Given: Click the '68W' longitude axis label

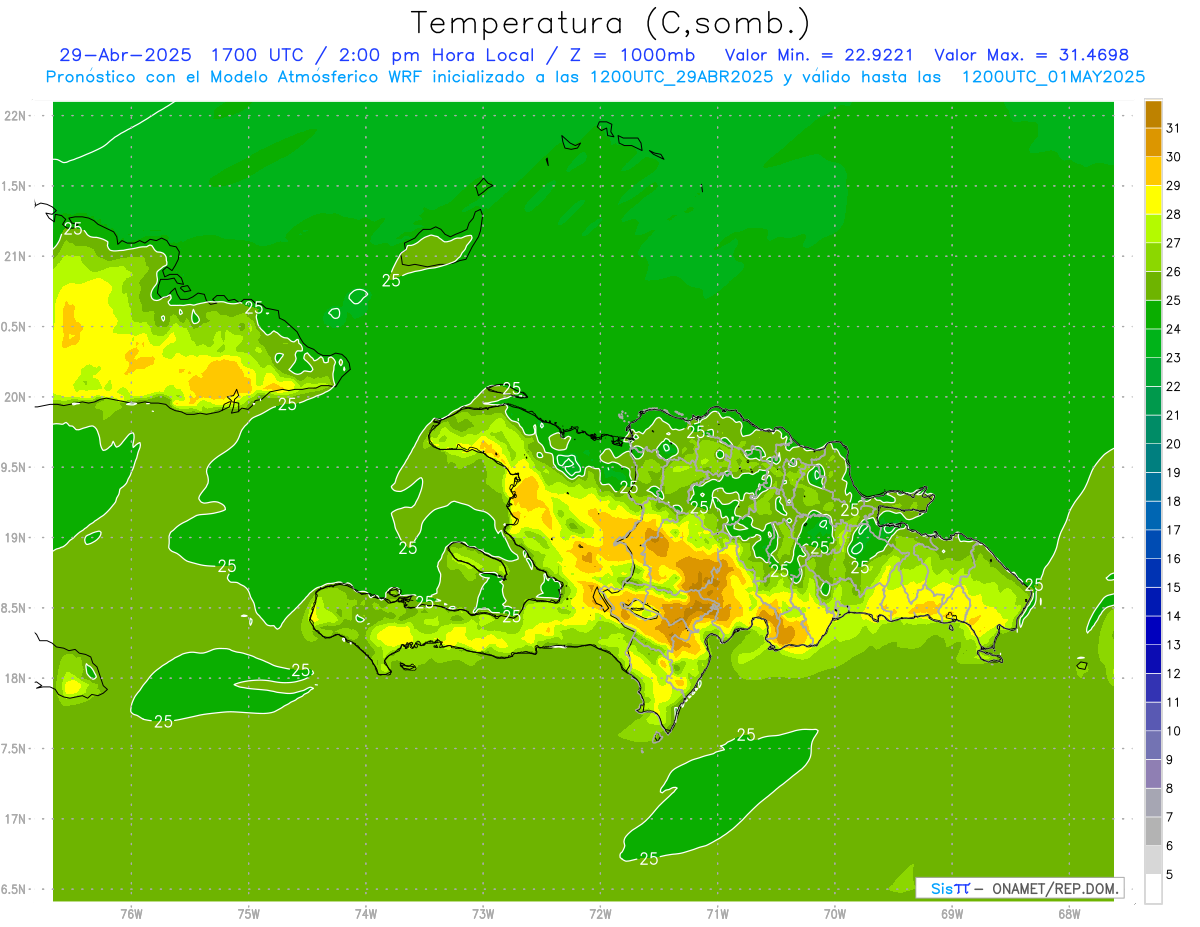Looking at the screenshot, I should click(x=1069, y=914).
